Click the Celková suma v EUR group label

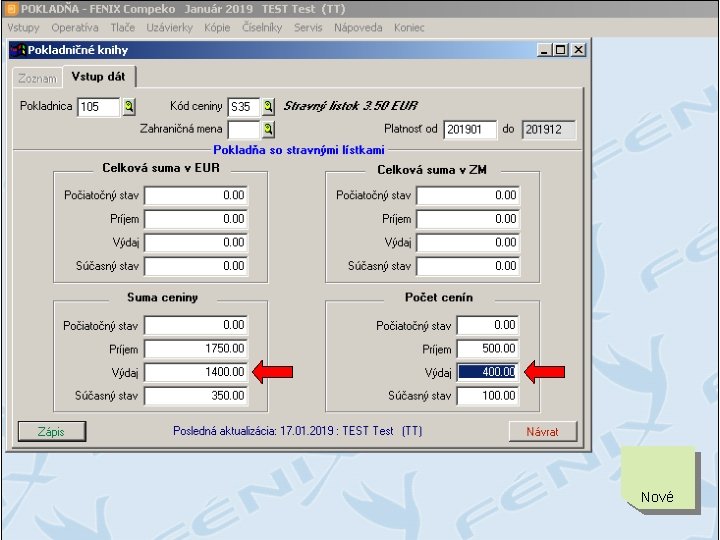click(161, 168)
